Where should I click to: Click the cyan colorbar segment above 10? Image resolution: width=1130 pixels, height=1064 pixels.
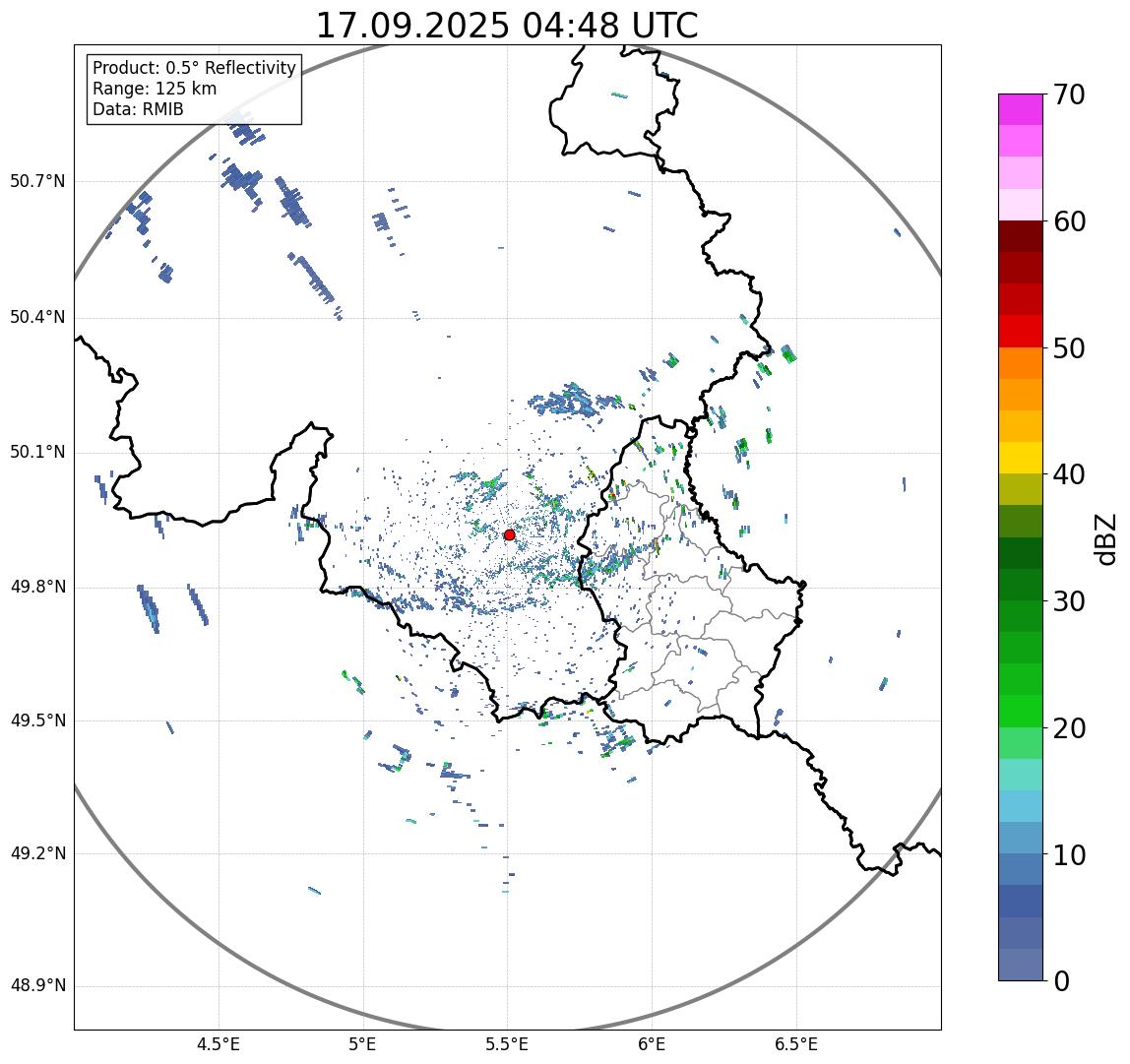click(1021, 807)
